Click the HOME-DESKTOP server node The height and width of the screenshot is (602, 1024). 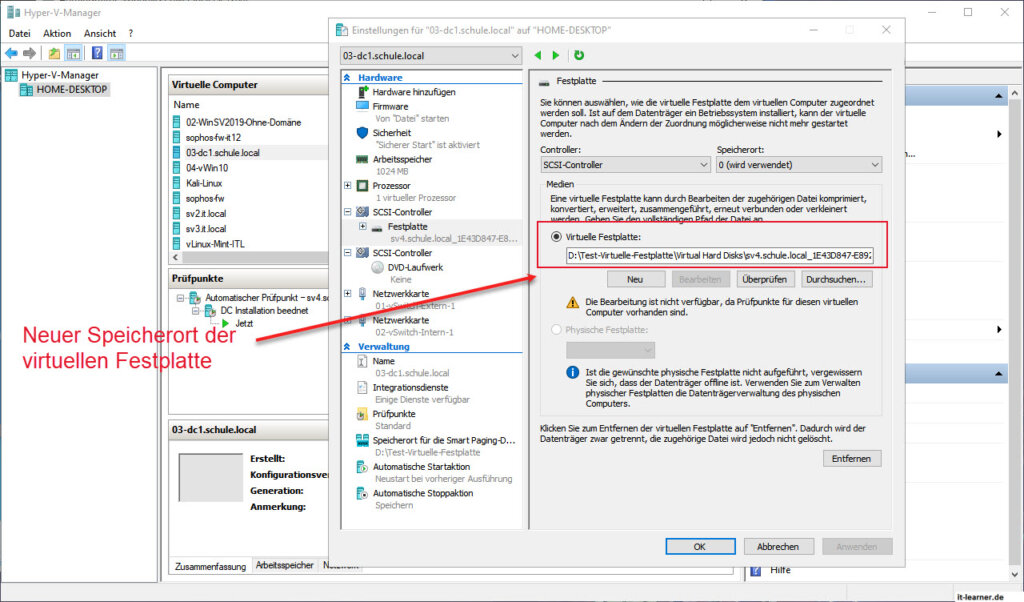pos(71,89)
